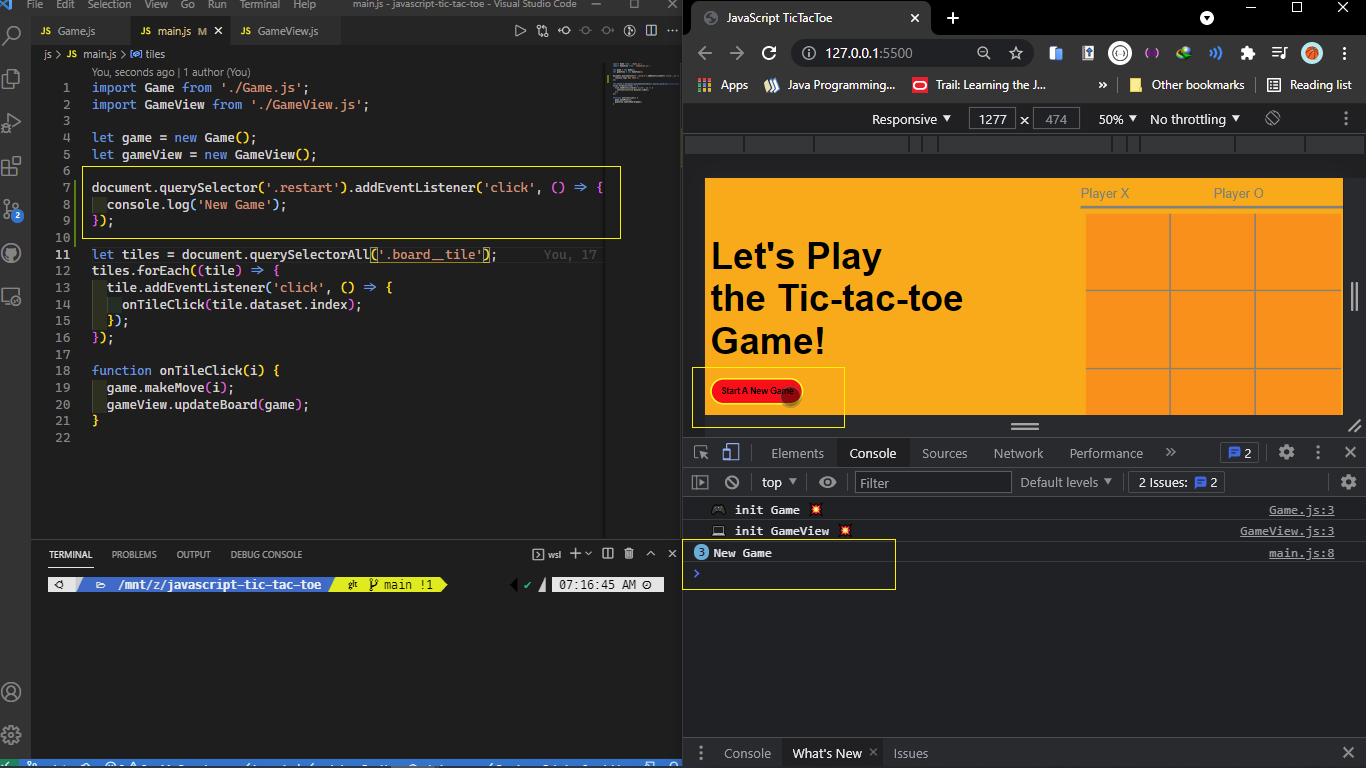Run main.js with the play button

(x=520, y=30)
